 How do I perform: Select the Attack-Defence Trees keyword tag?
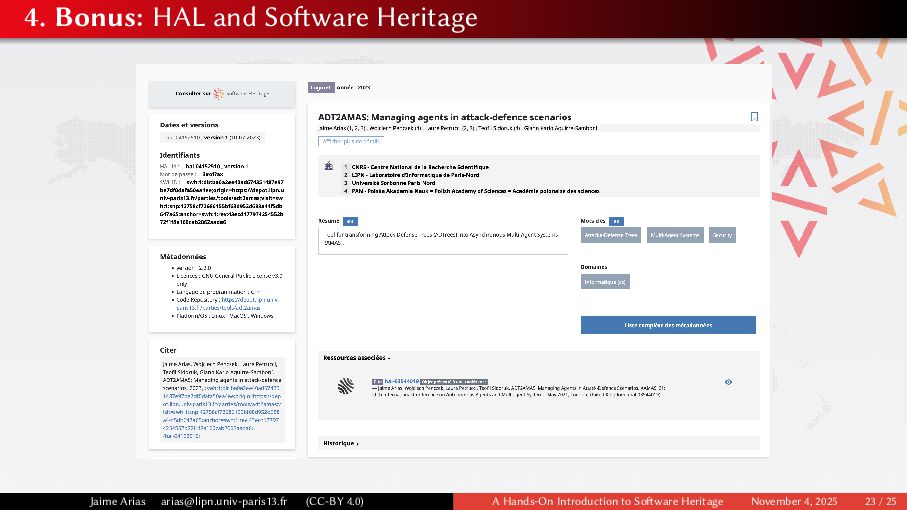pos(611,236)
